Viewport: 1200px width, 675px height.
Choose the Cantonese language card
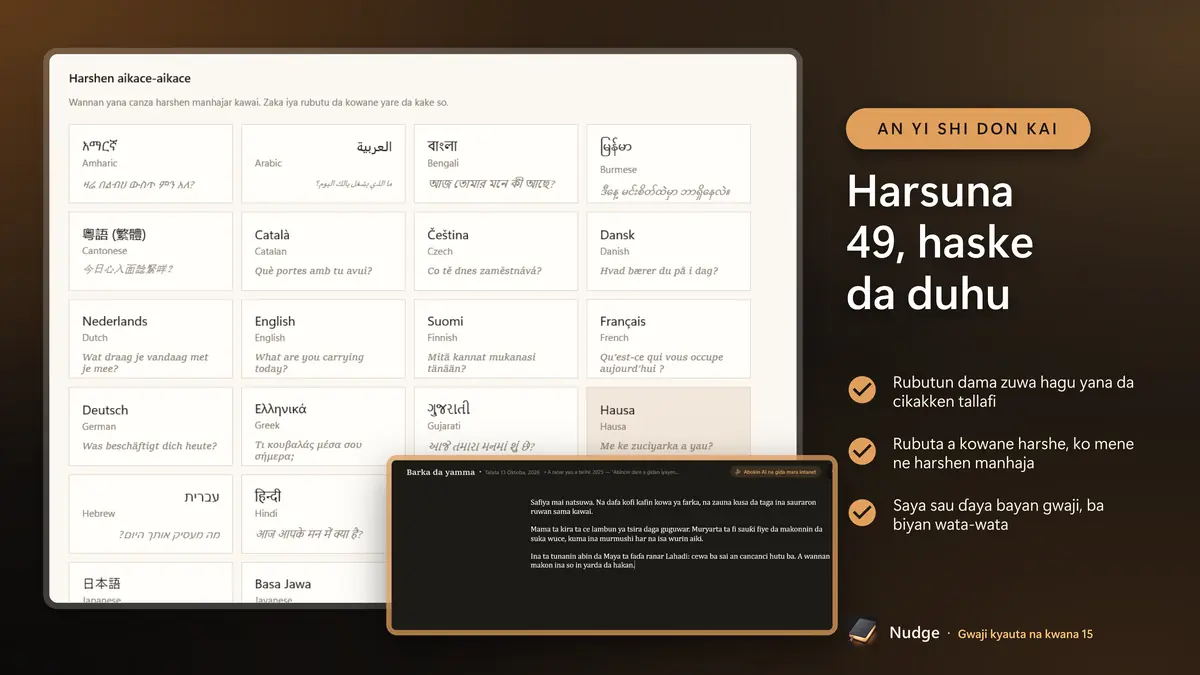pos(151,251)
